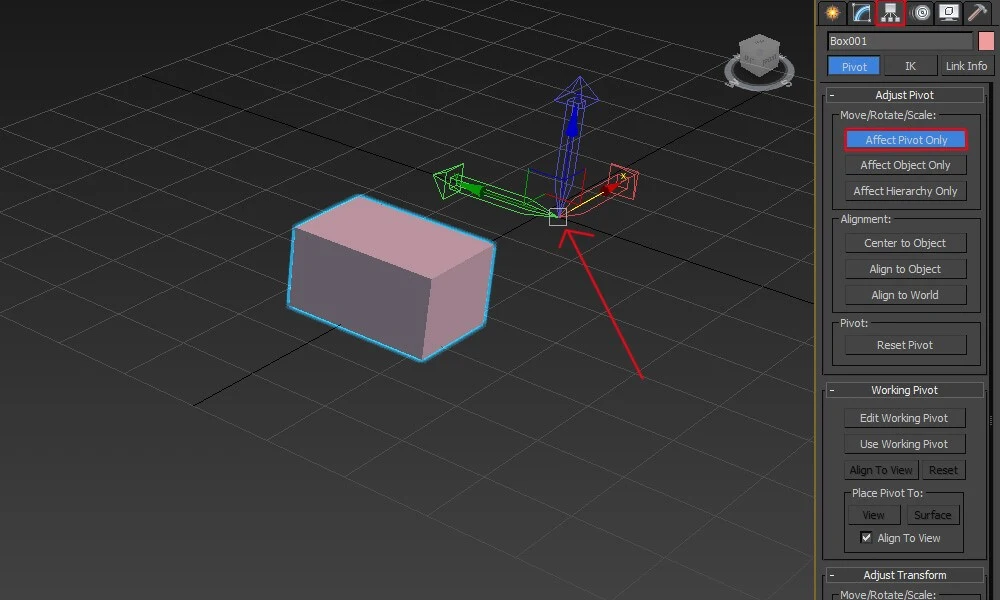Toggle Edit Working Pivot
The image size is (1000, 600).
tap(904, 418)
